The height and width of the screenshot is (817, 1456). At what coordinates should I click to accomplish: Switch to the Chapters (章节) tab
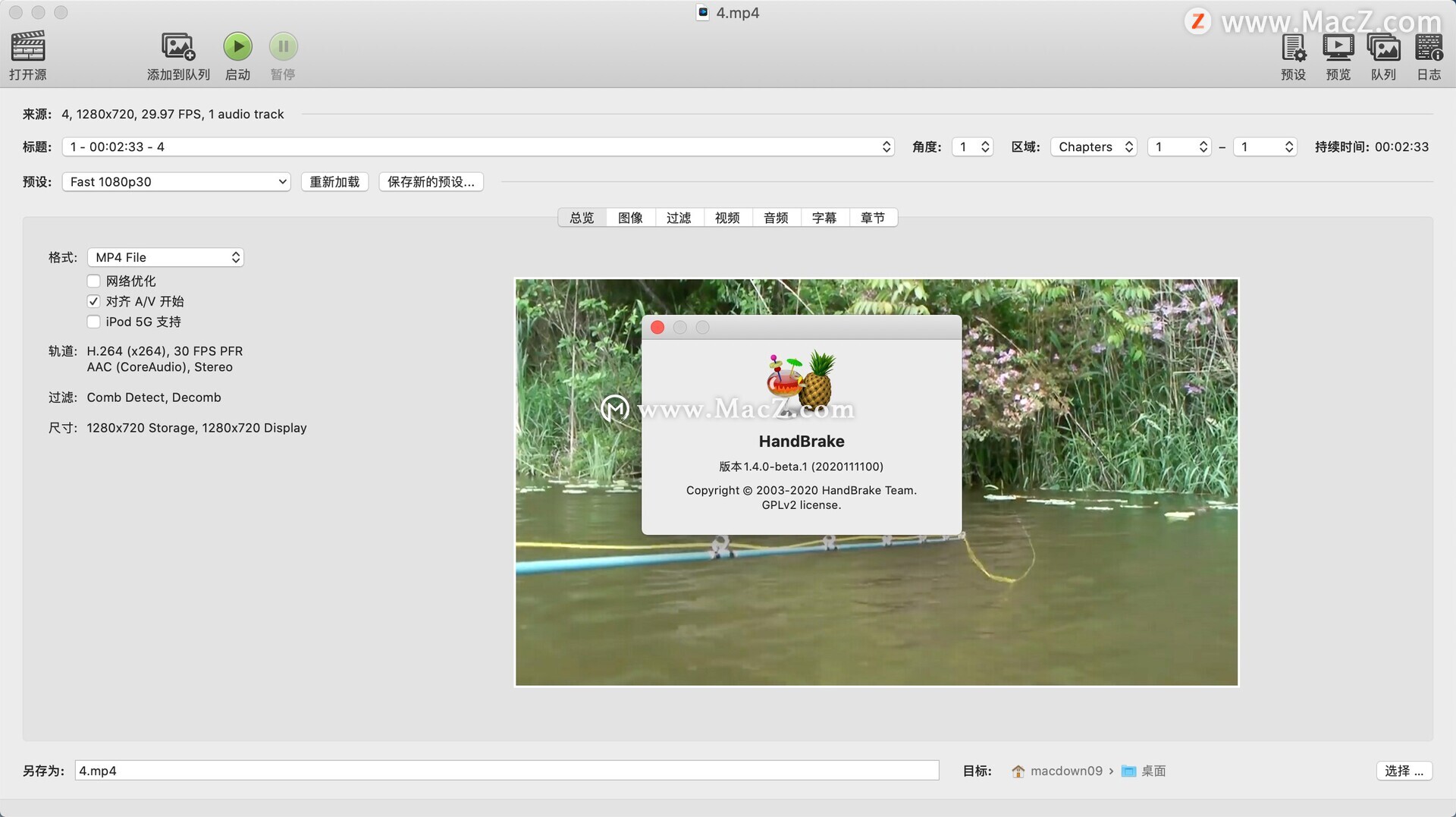click(x=873, y=218)
